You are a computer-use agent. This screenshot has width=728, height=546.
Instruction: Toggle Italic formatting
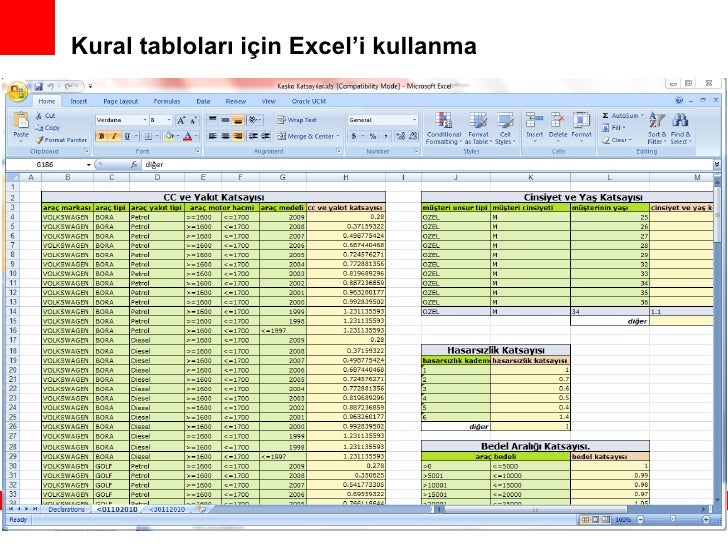coord(114,136)
